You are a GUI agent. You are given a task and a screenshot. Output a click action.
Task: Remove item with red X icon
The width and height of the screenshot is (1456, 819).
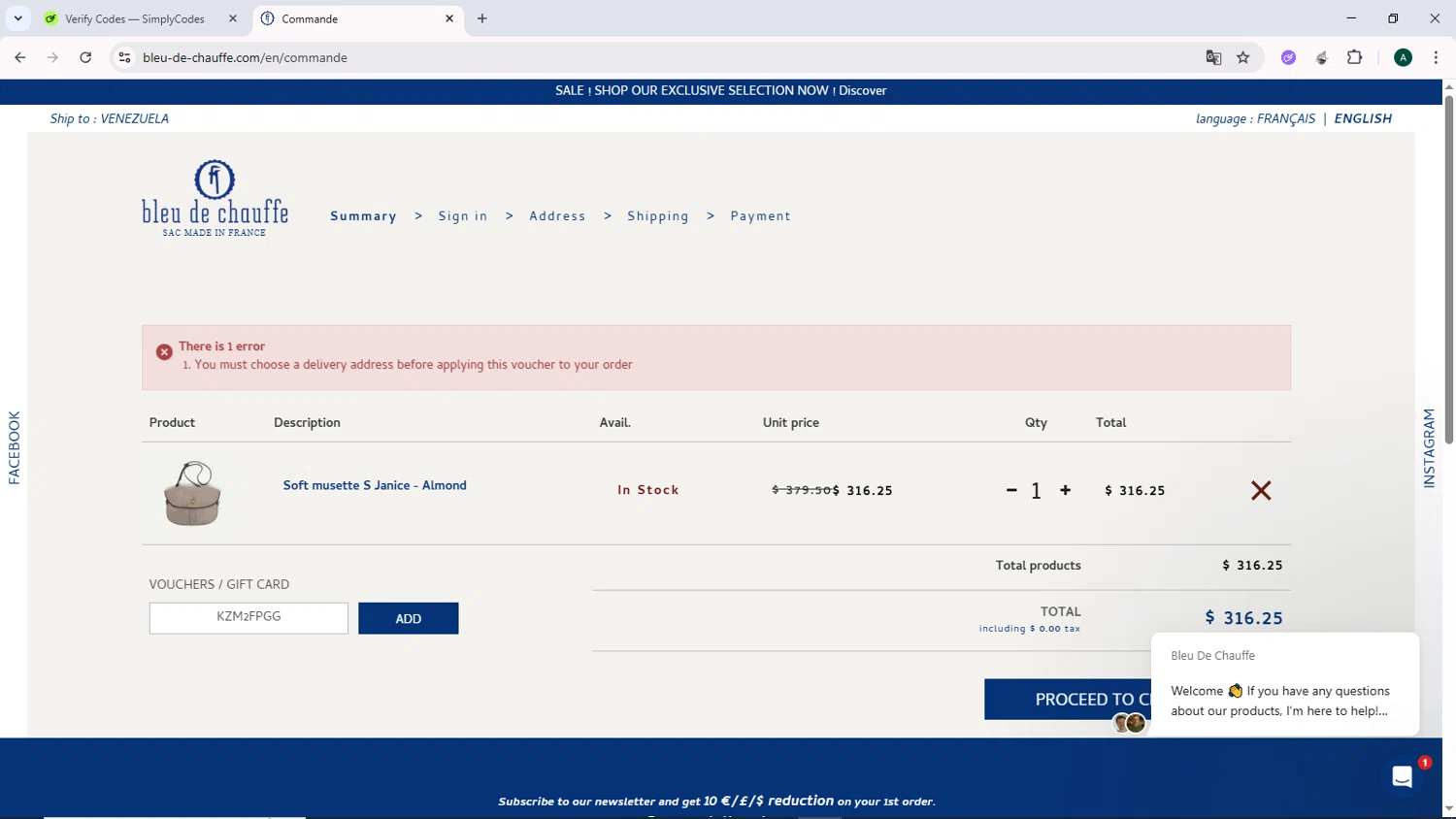[x=1261, y=490]
